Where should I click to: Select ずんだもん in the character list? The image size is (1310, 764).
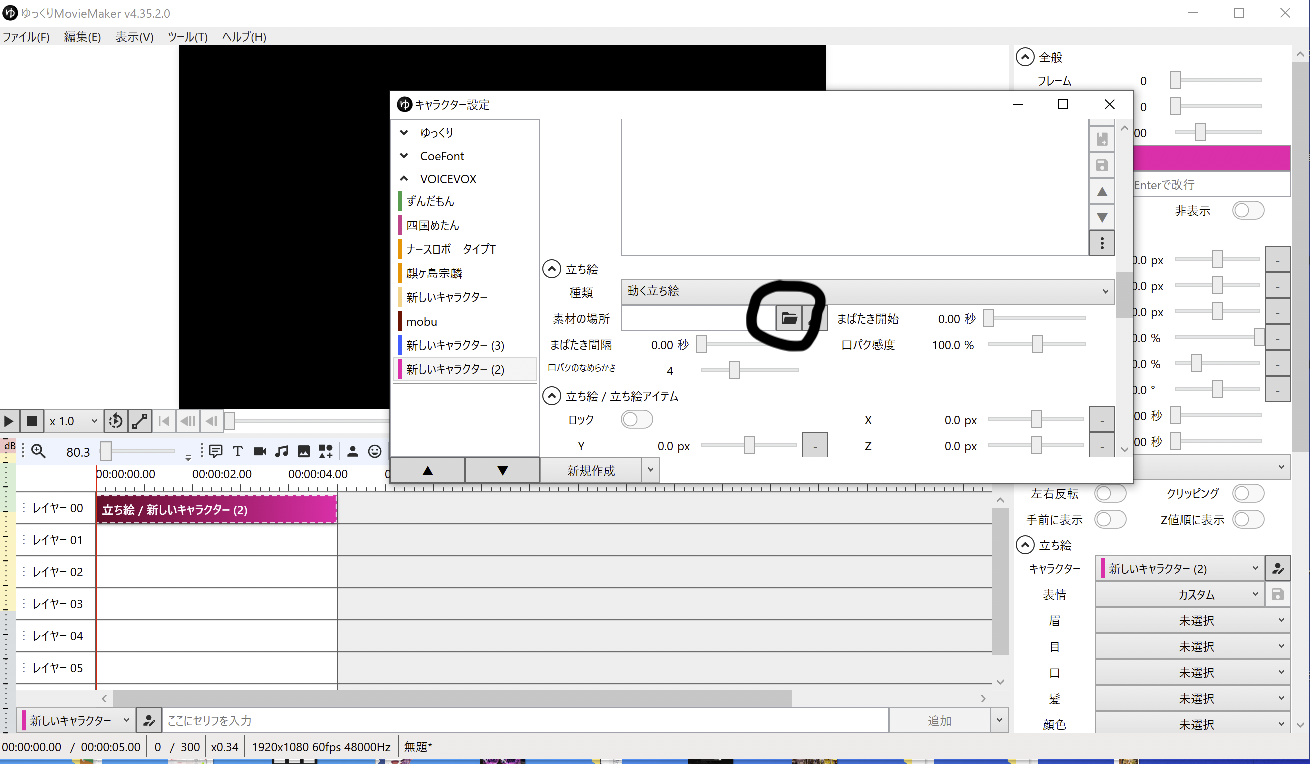coord(431,201)
